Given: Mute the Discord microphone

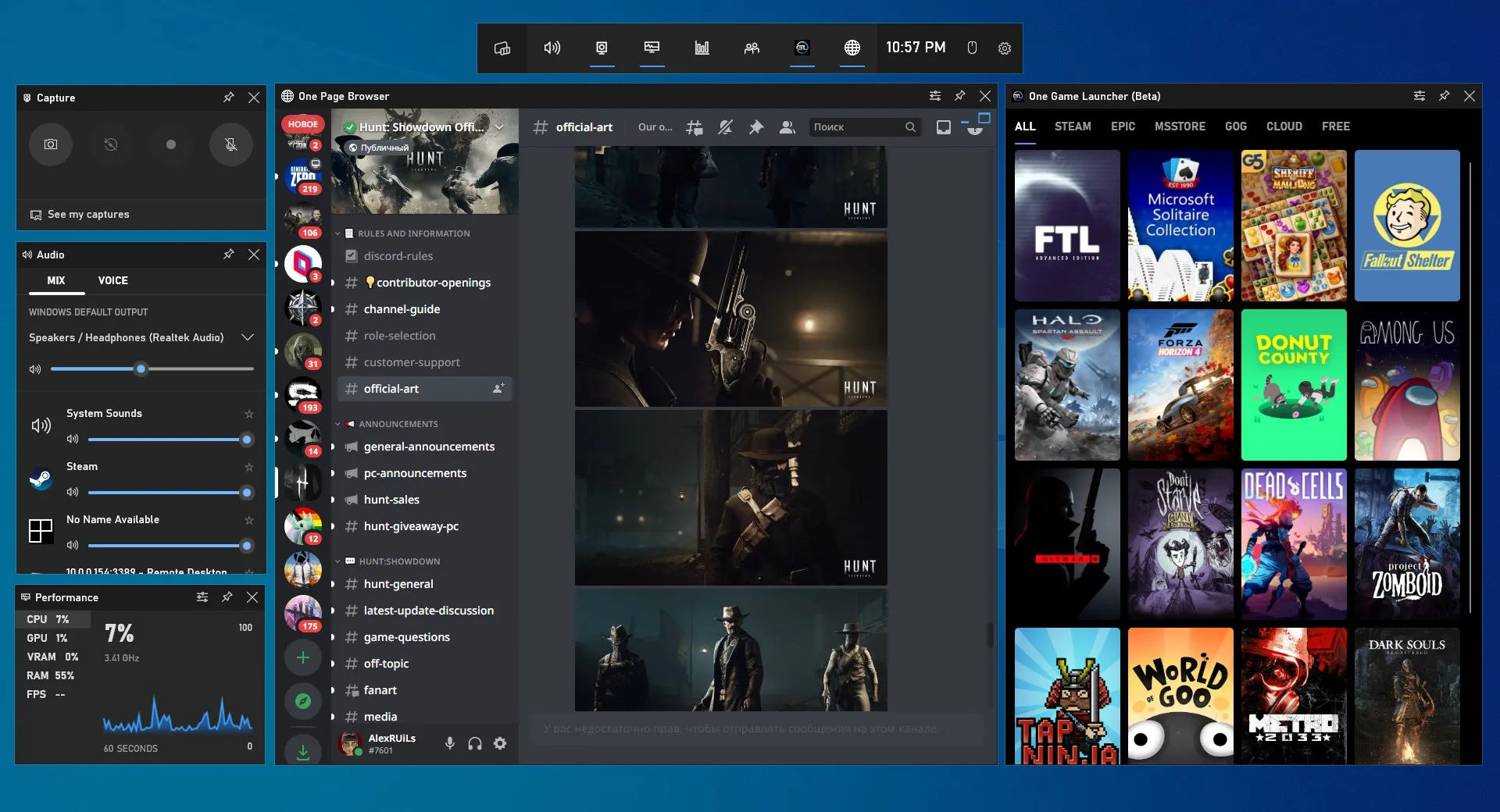Looking at the screenshot, I should (450, 743).
